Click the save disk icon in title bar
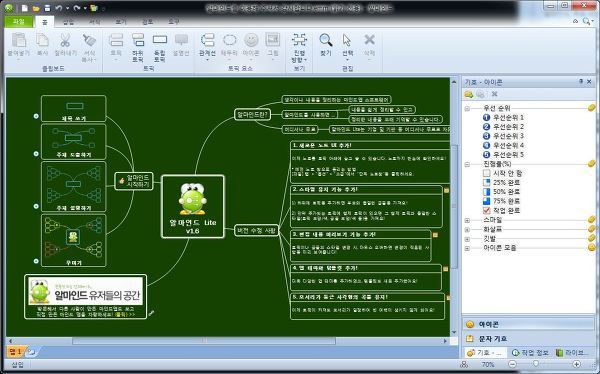 (47, 8)
